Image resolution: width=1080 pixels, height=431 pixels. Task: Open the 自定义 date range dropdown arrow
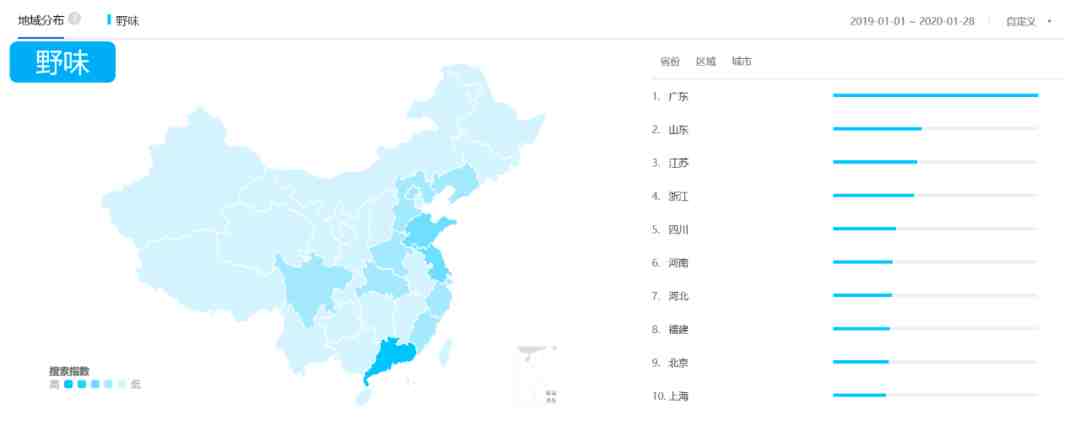coord(1050,21)
